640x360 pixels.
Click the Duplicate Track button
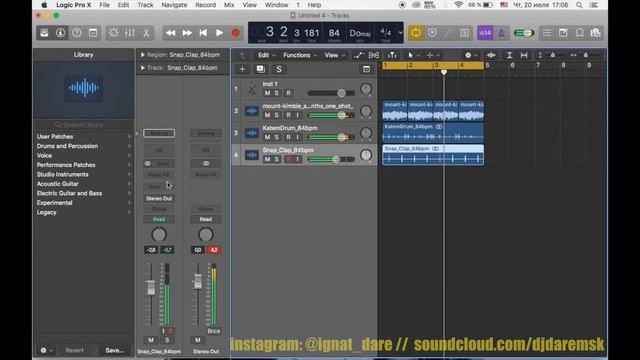pos(260,69)
